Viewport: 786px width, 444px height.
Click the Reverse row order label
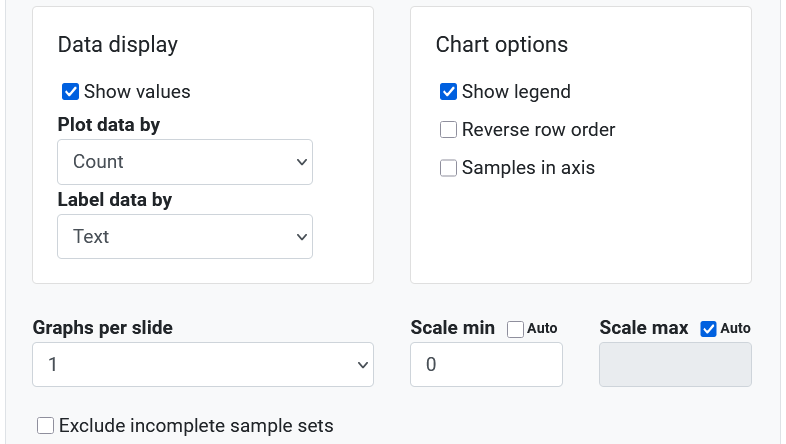(x=538, y=130)
